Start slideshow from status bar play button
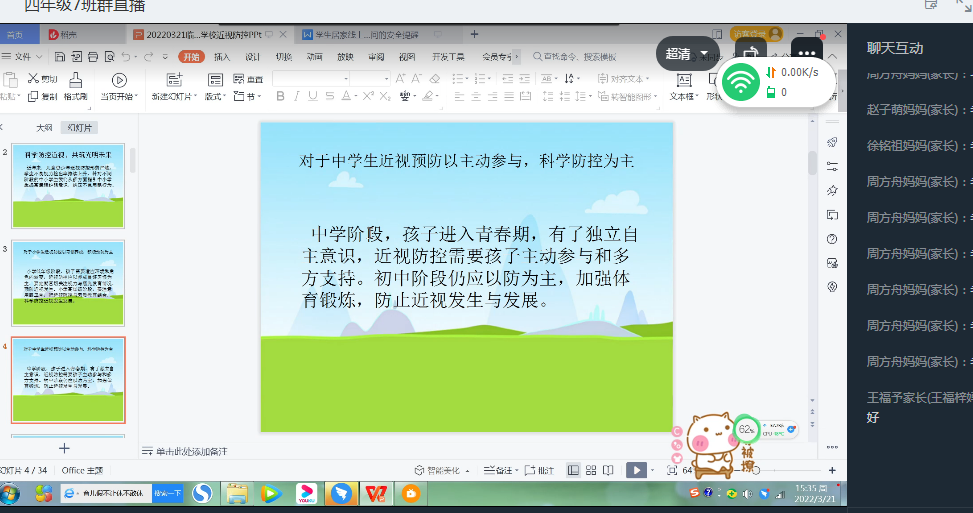 (635, 469)
